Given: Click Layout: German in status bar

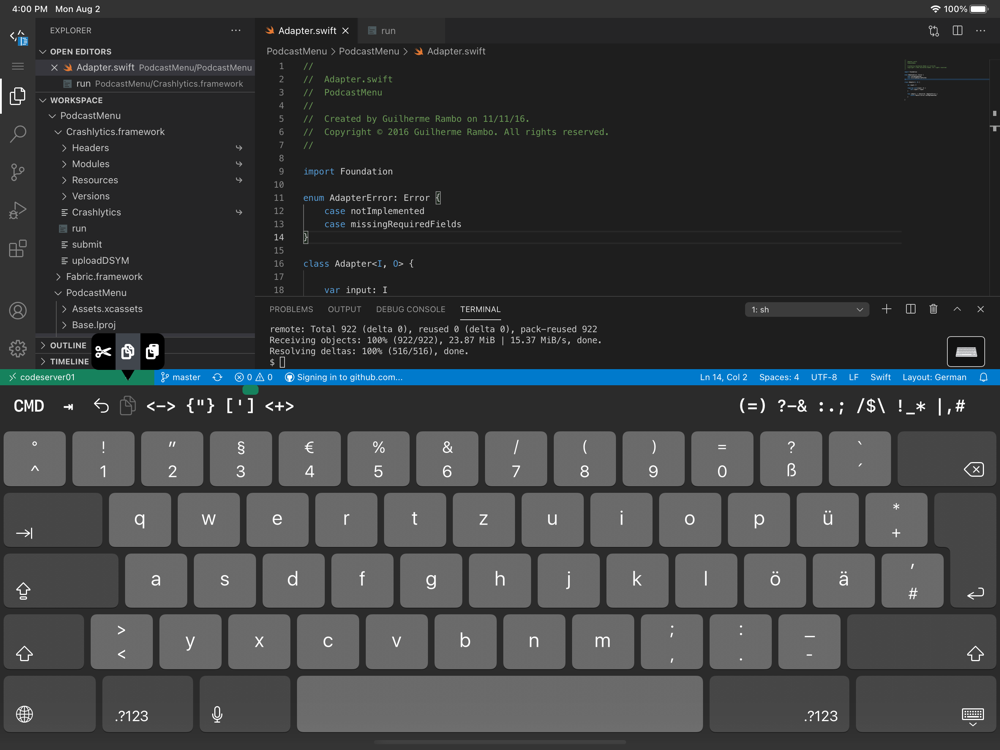Looking at the screenshot, I should click(934, 378).
